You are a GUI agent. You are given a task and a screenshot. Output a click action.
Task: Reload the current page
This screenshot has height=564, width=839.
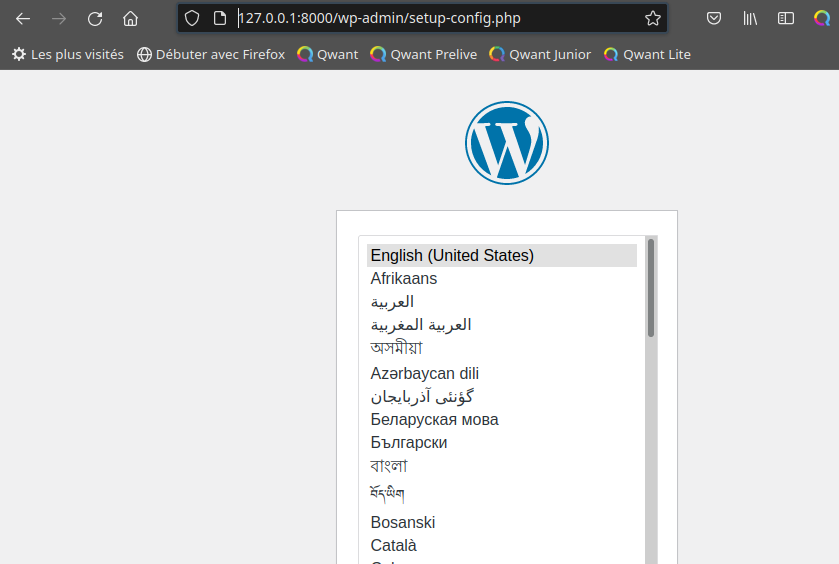click(x=95, y=19)
